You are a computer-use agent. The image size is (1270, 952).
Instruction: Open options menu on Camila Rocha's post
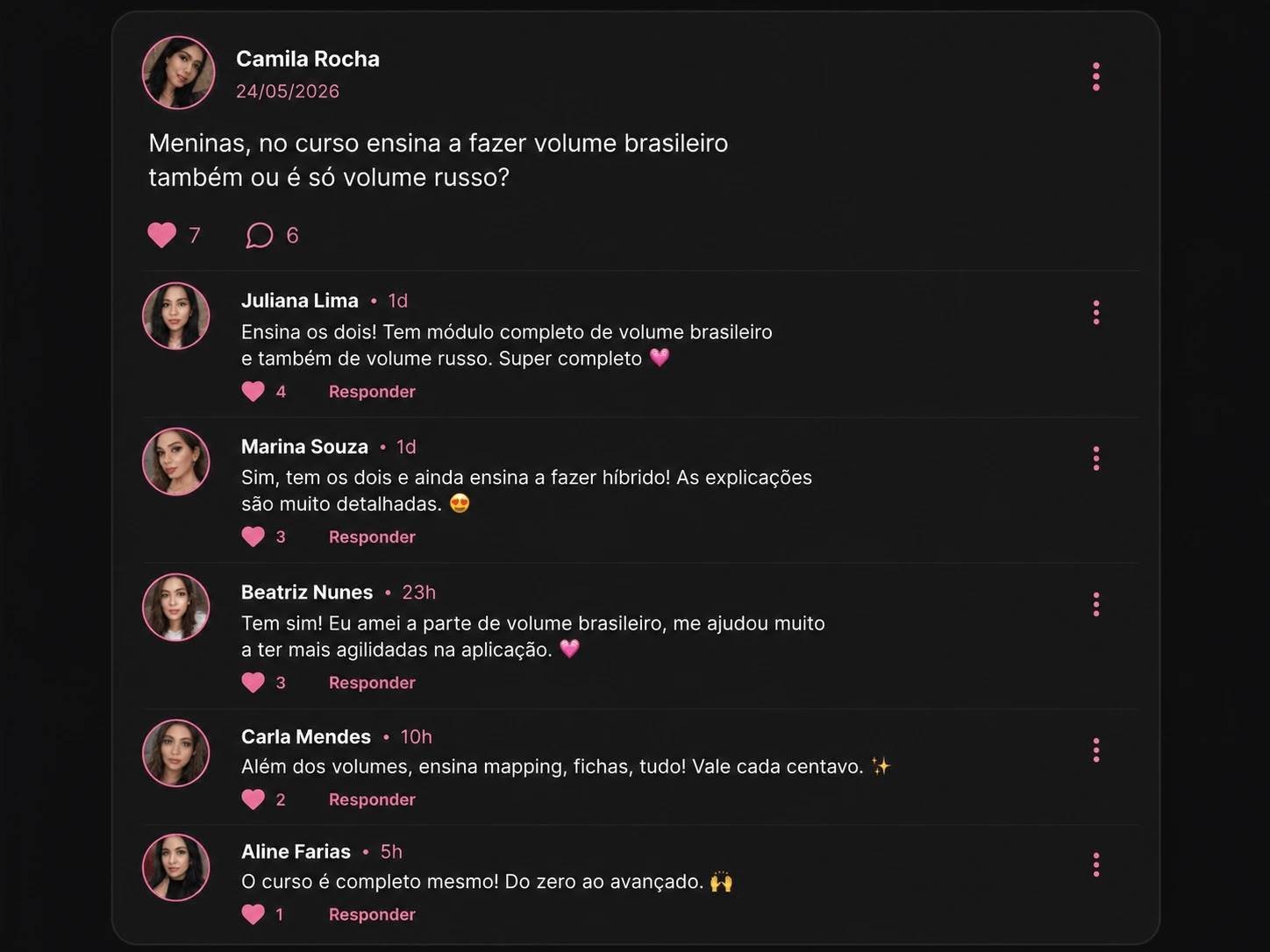coord(1095,77)
